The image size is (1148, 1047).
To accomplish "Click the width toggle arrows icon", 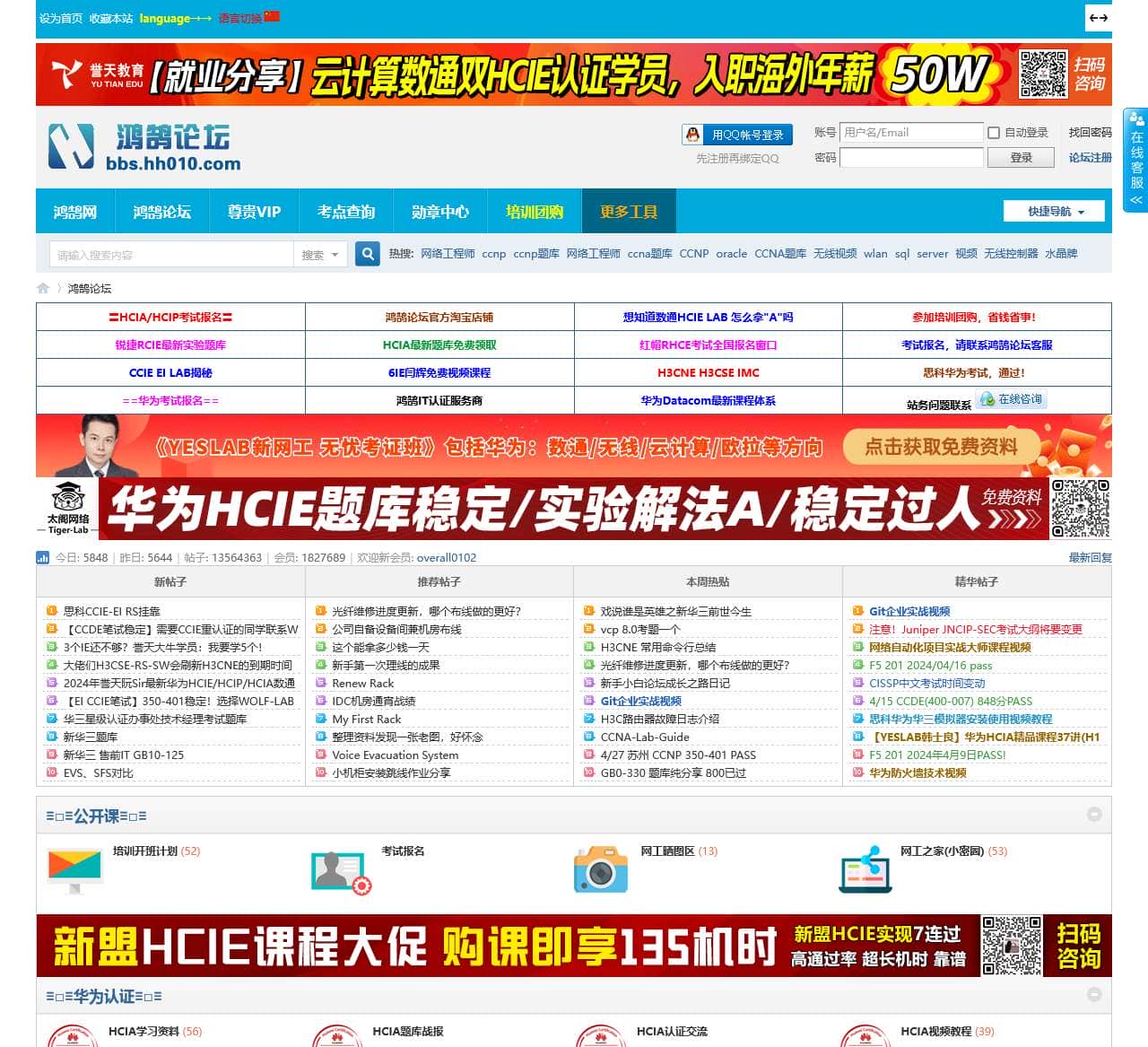I will 1098,18.
